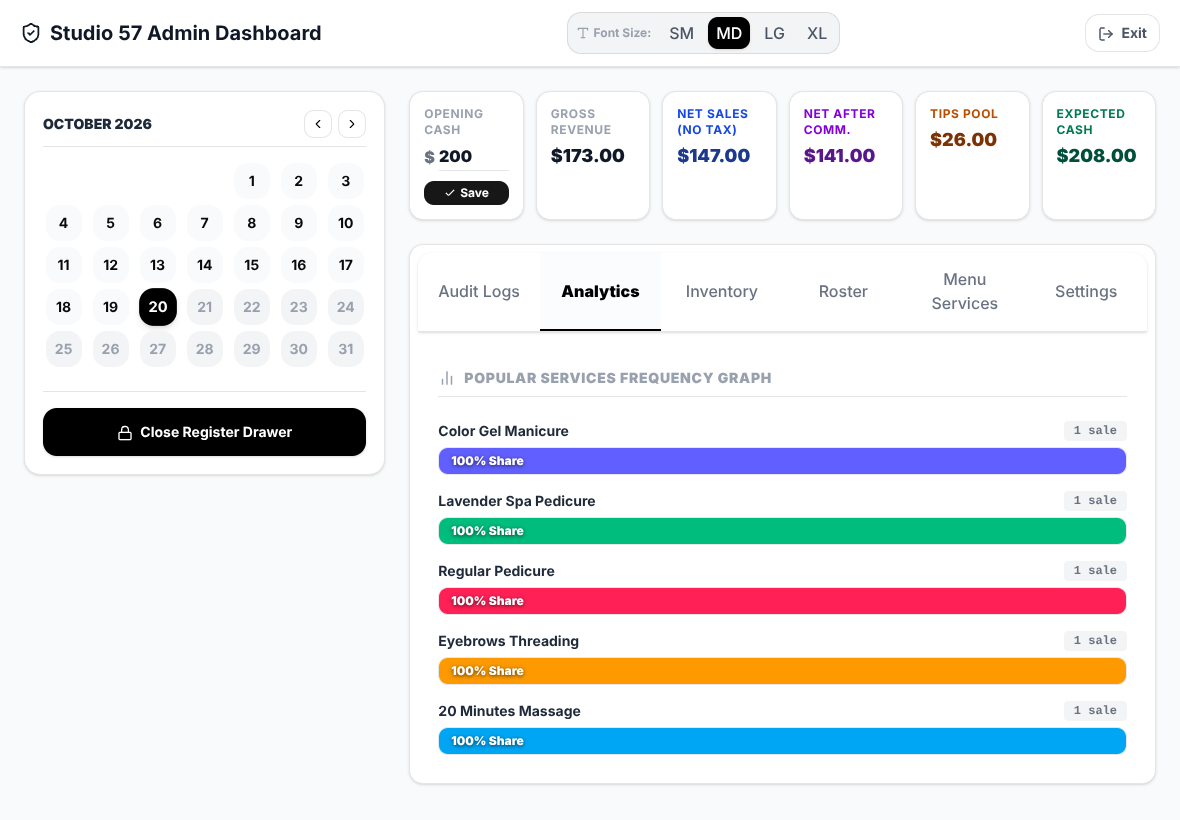Screen dimensions: 1180x820
Task: Switch to the Inventory tab
Action: [x=722, y=291]
